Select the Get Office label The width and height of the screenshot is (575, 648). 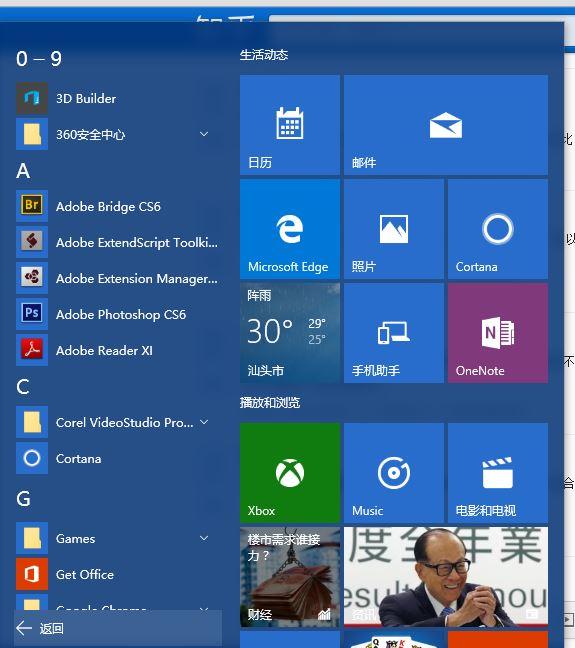(85, 574)
